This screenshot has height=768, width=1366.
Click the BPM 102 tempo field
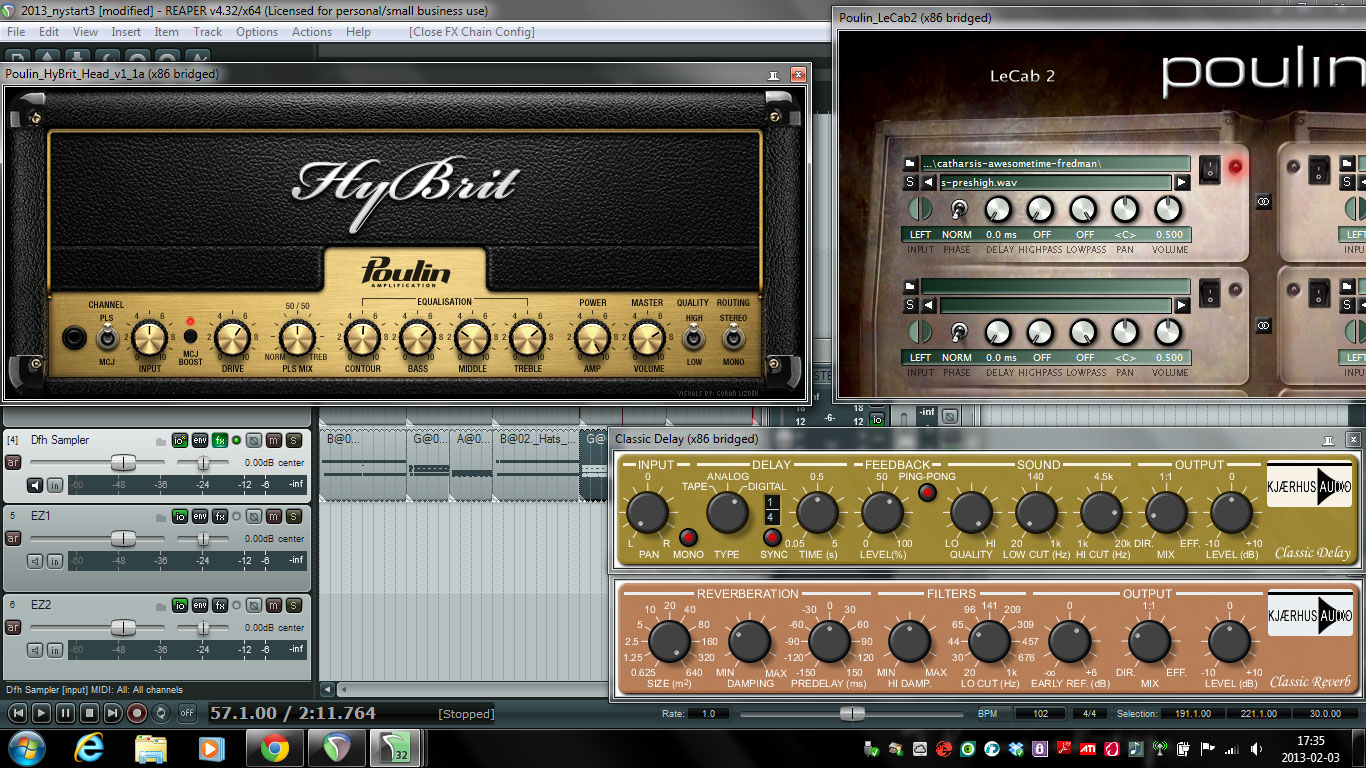click(x=1039, y=714)
